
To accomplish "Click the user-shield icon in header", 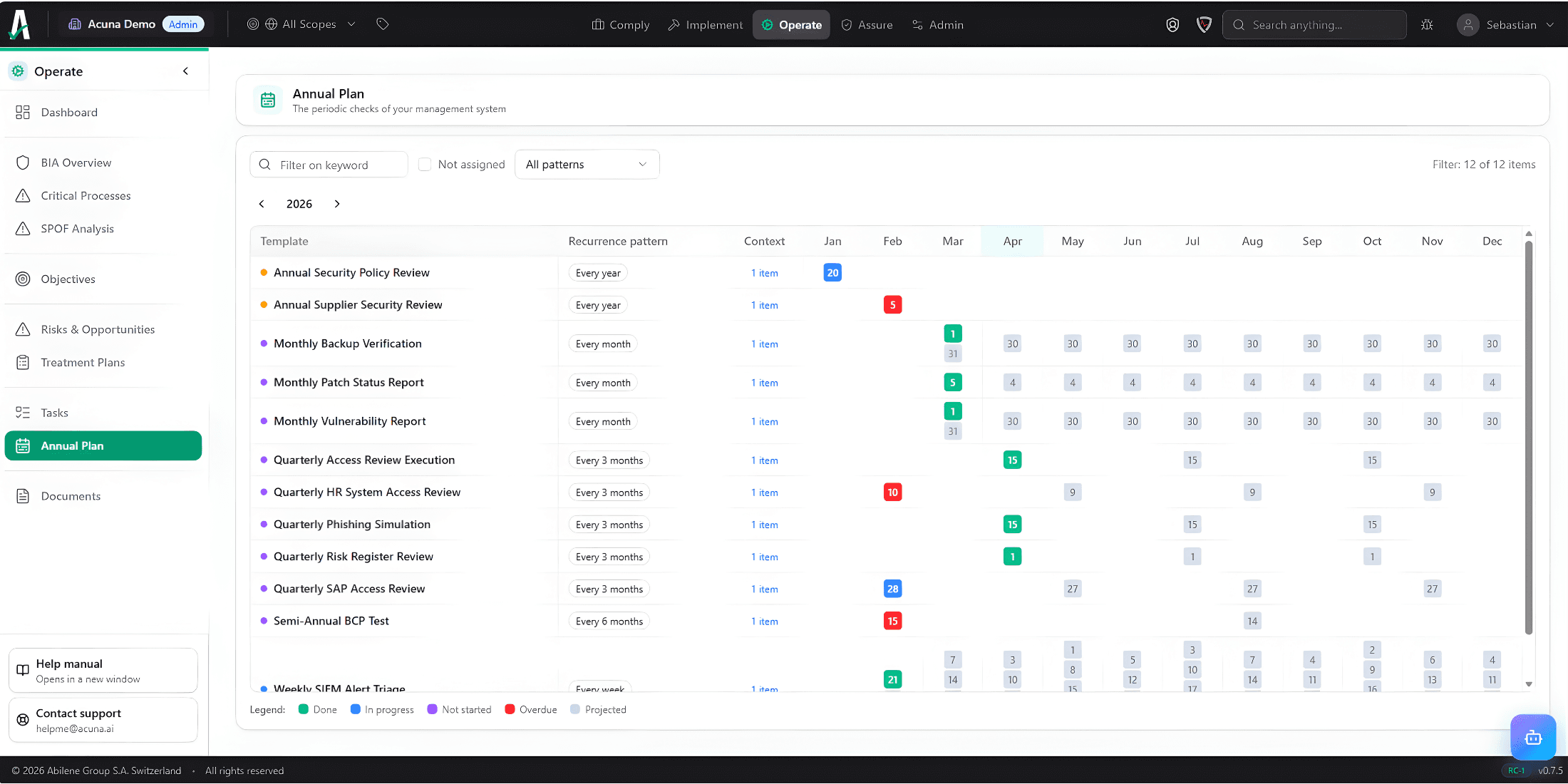I will (x=1172, y=25).
